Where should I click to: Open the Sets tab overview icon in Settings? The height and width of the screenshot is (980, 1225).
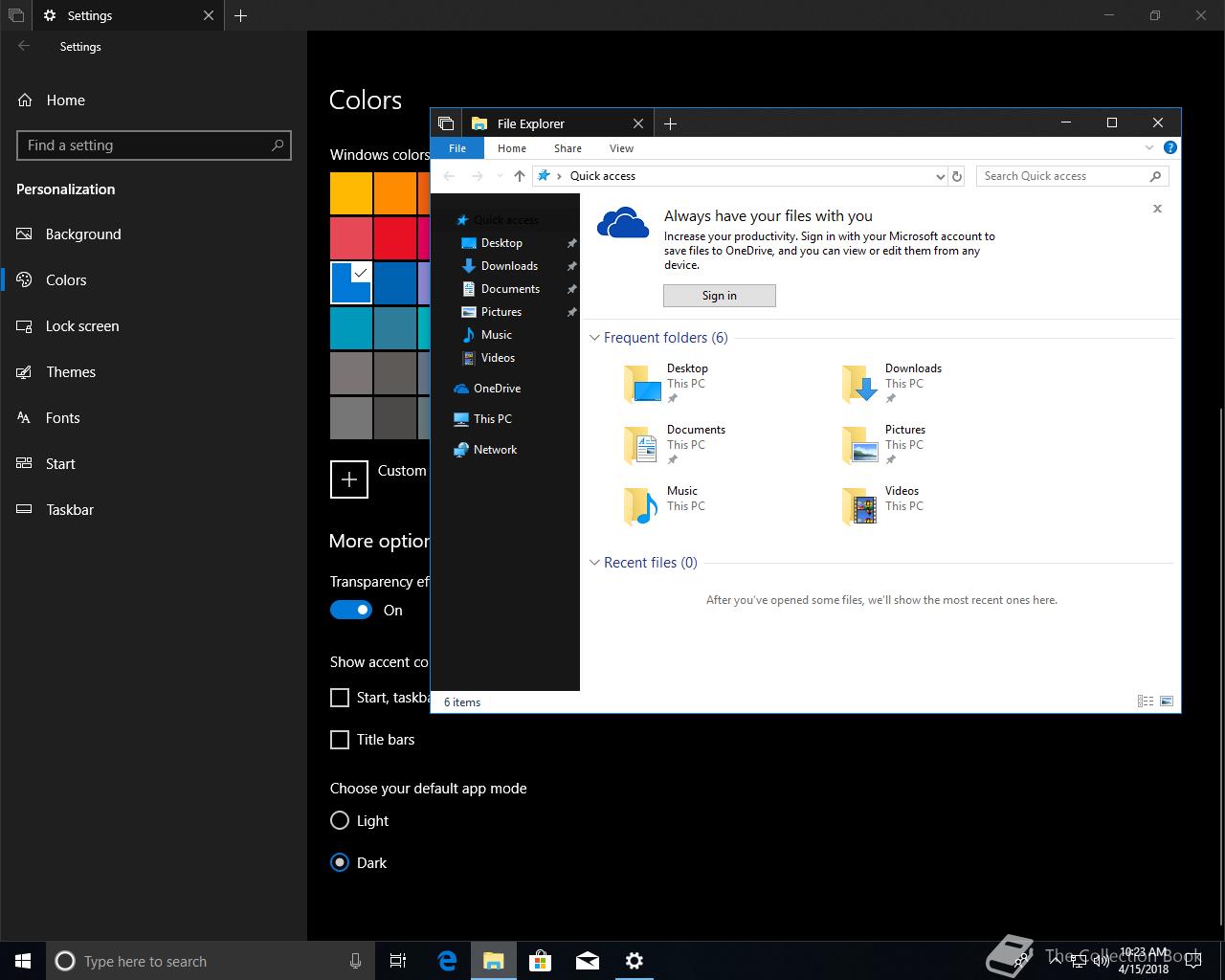point(15,15)
